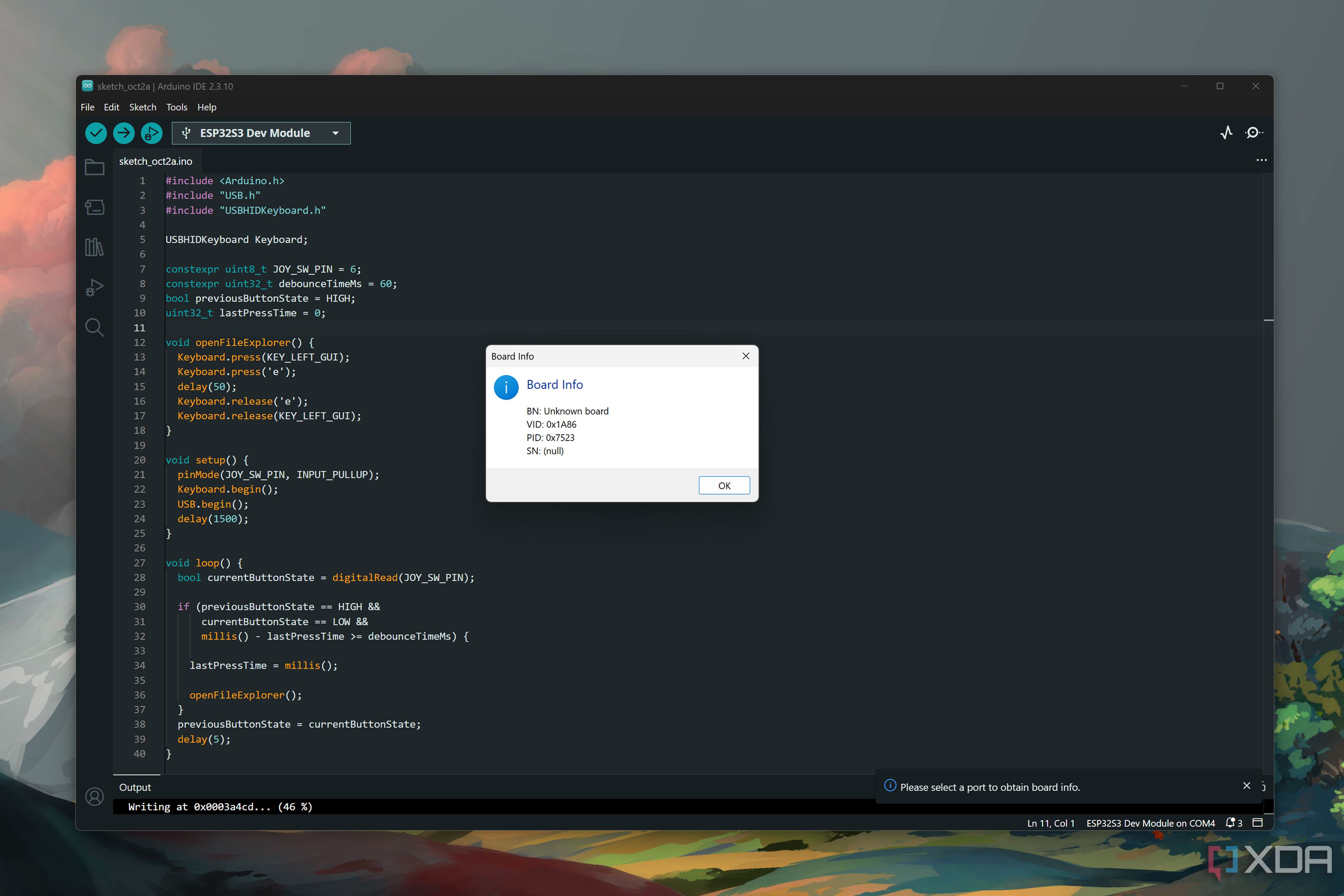Open the Debug sidebar panel icon

(94, 287)
